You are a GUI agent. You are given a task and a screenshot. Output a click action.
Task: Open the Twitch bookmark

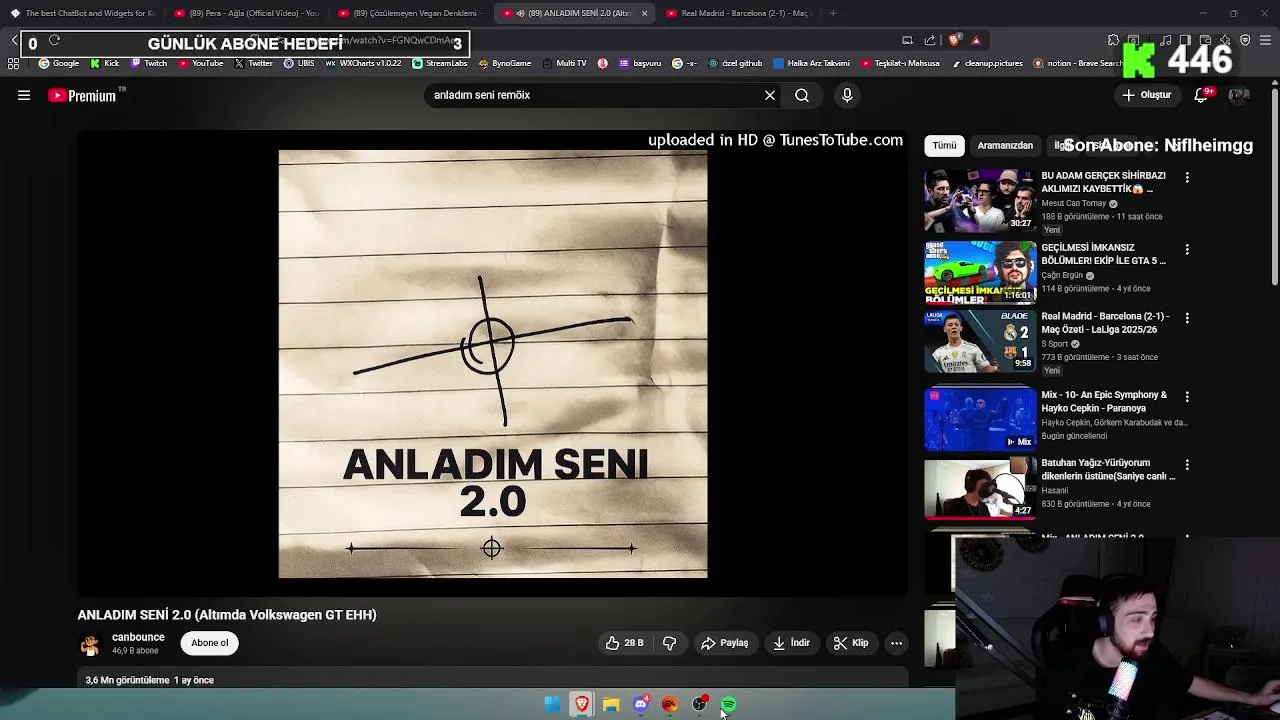(149, 63)
